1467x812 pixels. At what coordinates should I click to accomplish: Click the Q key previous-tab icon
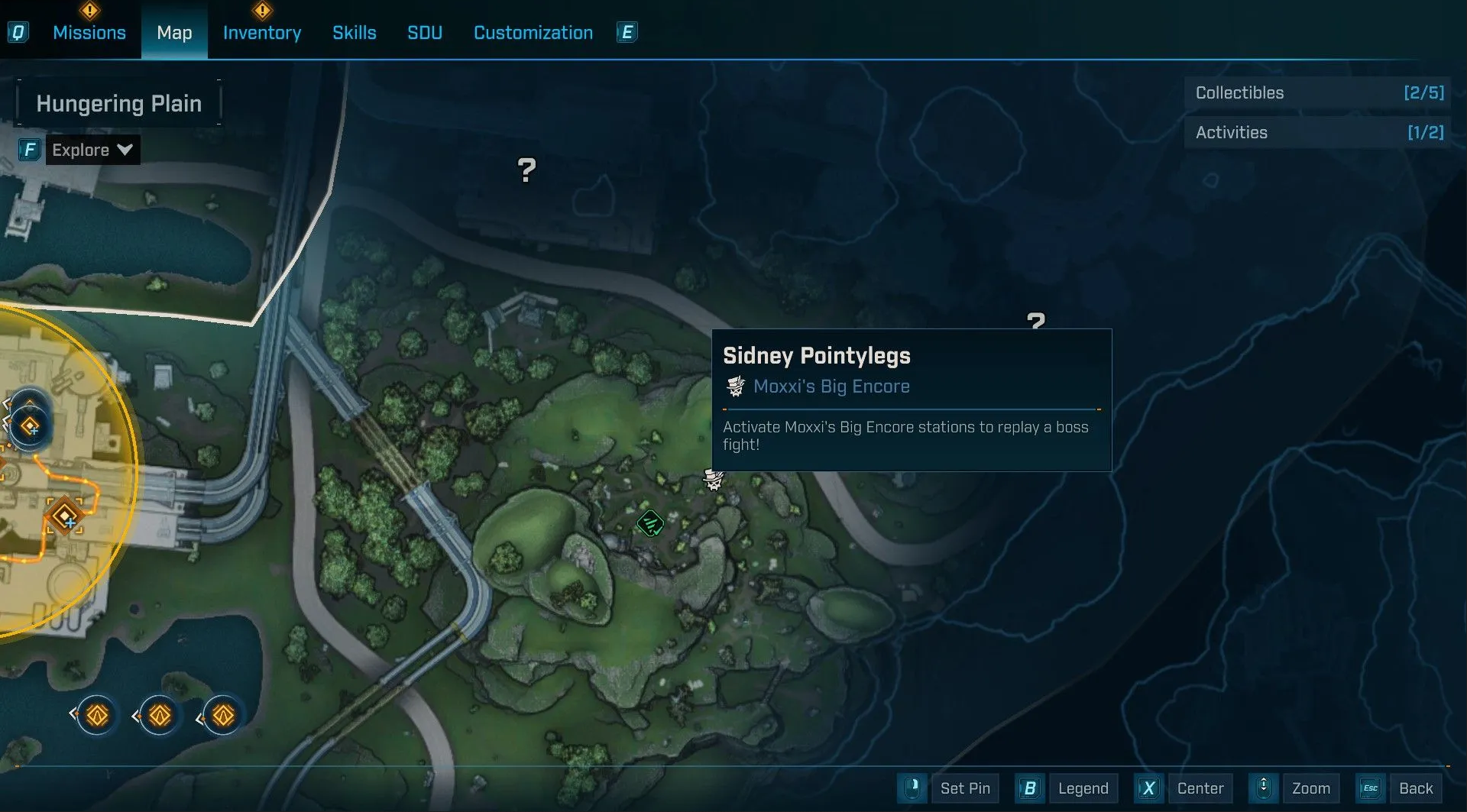(18, 32)
